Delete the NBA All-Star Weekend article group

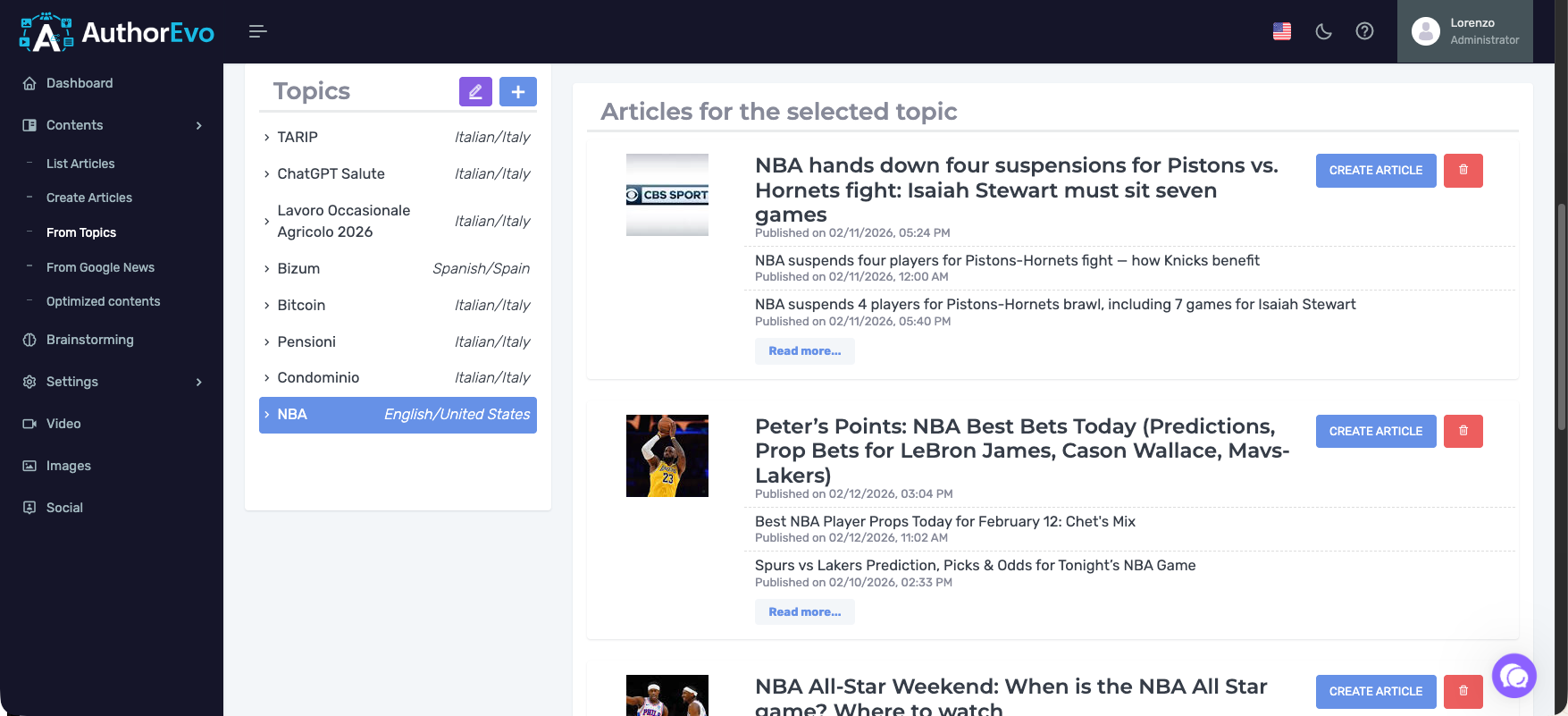1463,692
